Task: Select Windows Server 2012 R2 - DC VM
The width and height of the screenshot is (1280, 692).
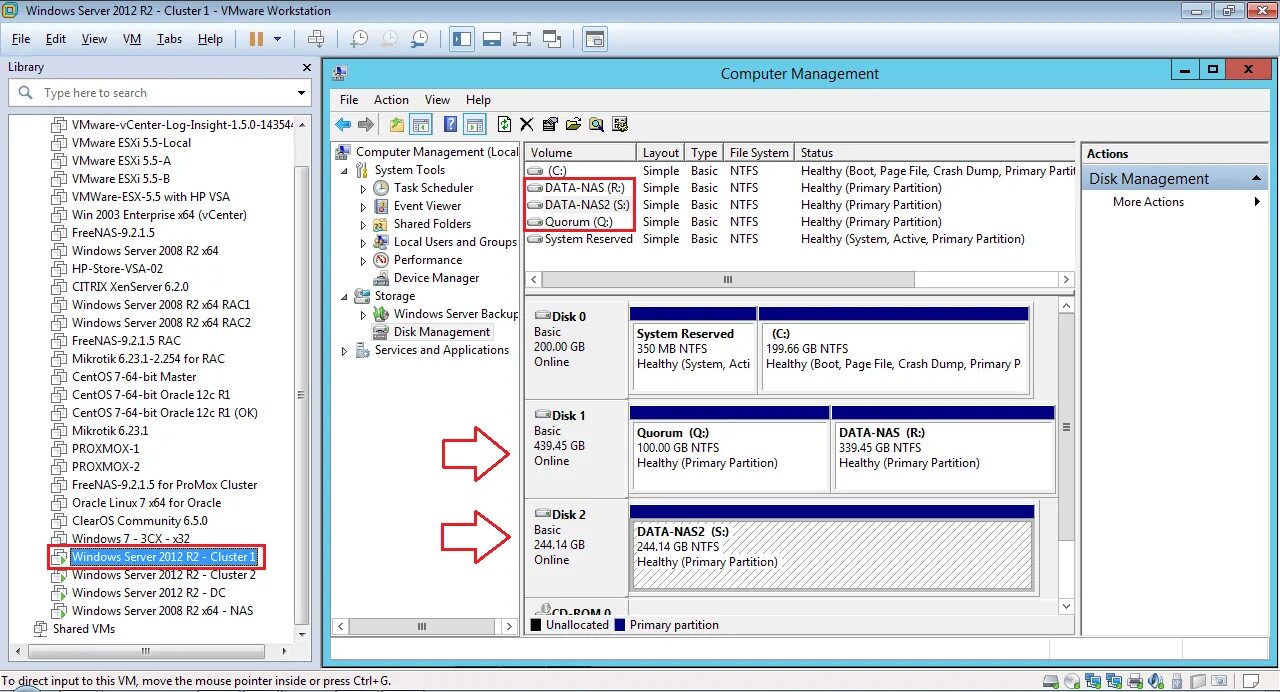Action: (x=148, y=593)
